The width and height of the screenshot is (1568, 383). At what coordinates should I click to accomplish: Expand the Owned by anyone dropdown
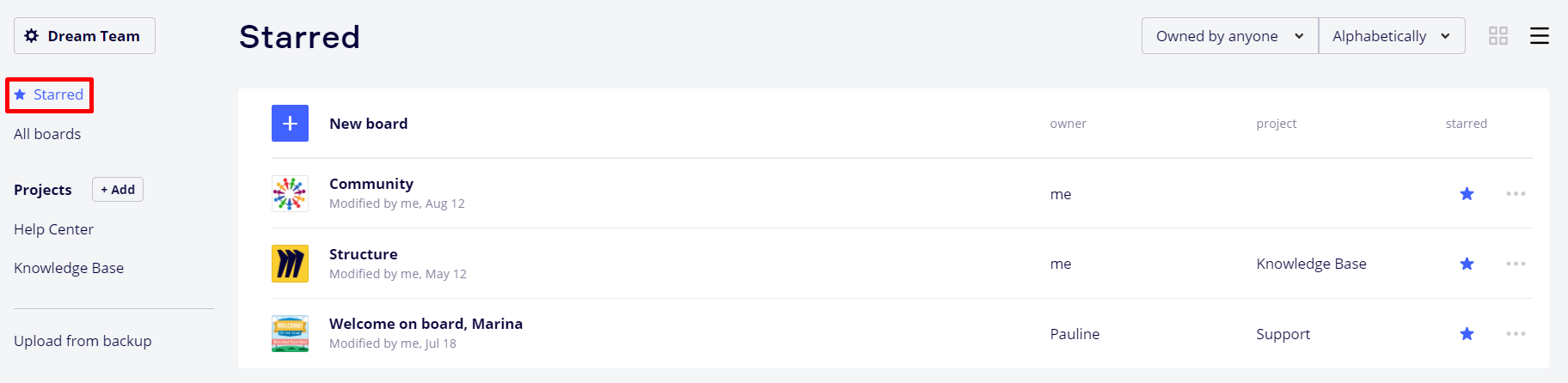(1229, 36)
